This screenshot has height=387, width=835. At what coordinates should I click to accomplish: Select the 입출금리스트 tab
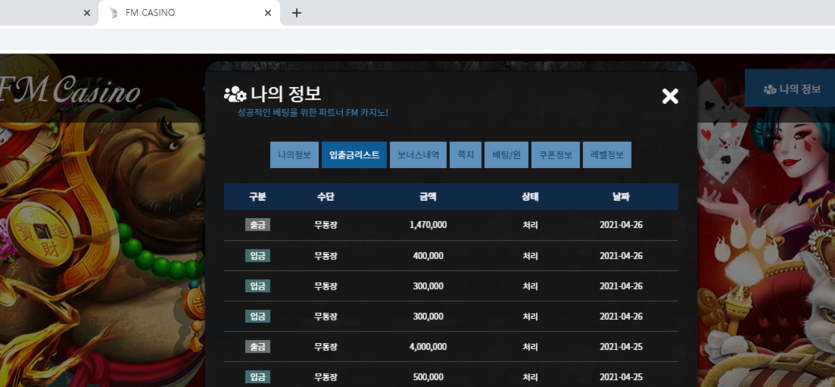click(x=354, y=155)
